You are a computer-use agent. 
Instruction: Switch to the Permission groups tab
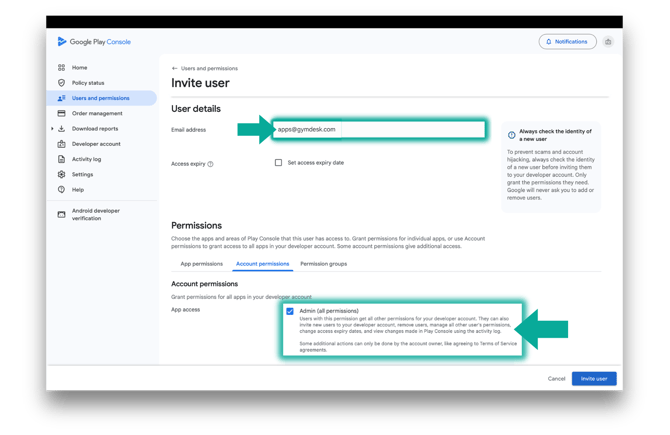(323, 264)
